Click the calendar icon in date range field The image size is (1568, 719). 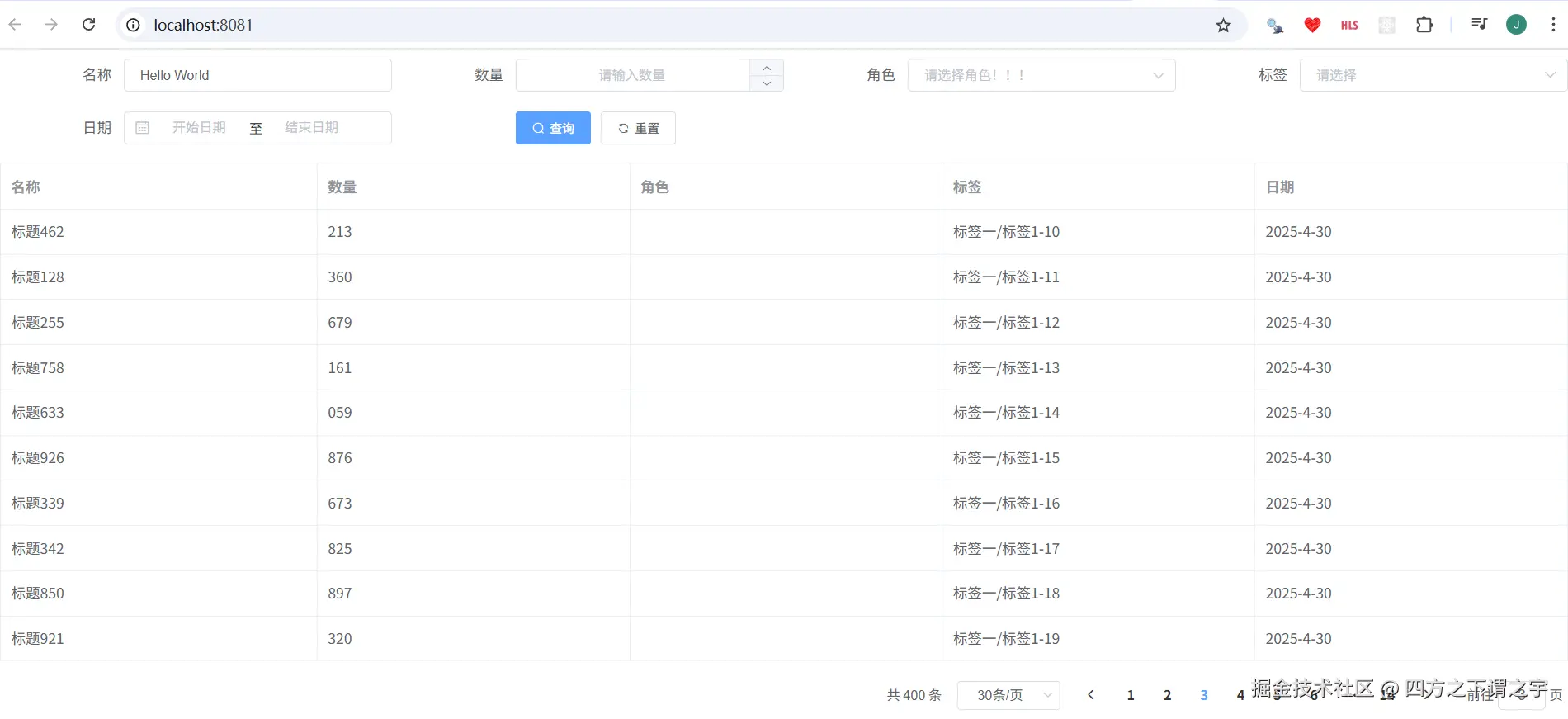point(142,127)
